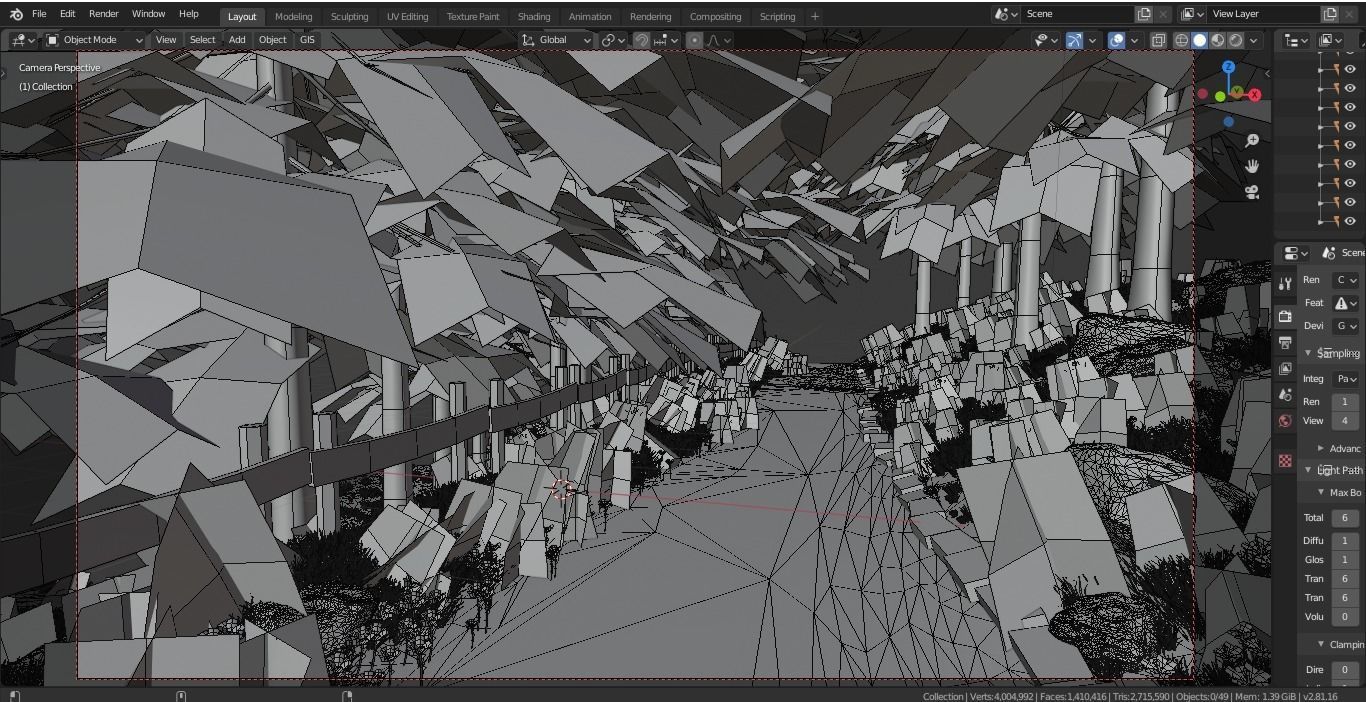Open outliner editor type dropdown
This screenshot has width=1366, height=702.
(1296, 40)
